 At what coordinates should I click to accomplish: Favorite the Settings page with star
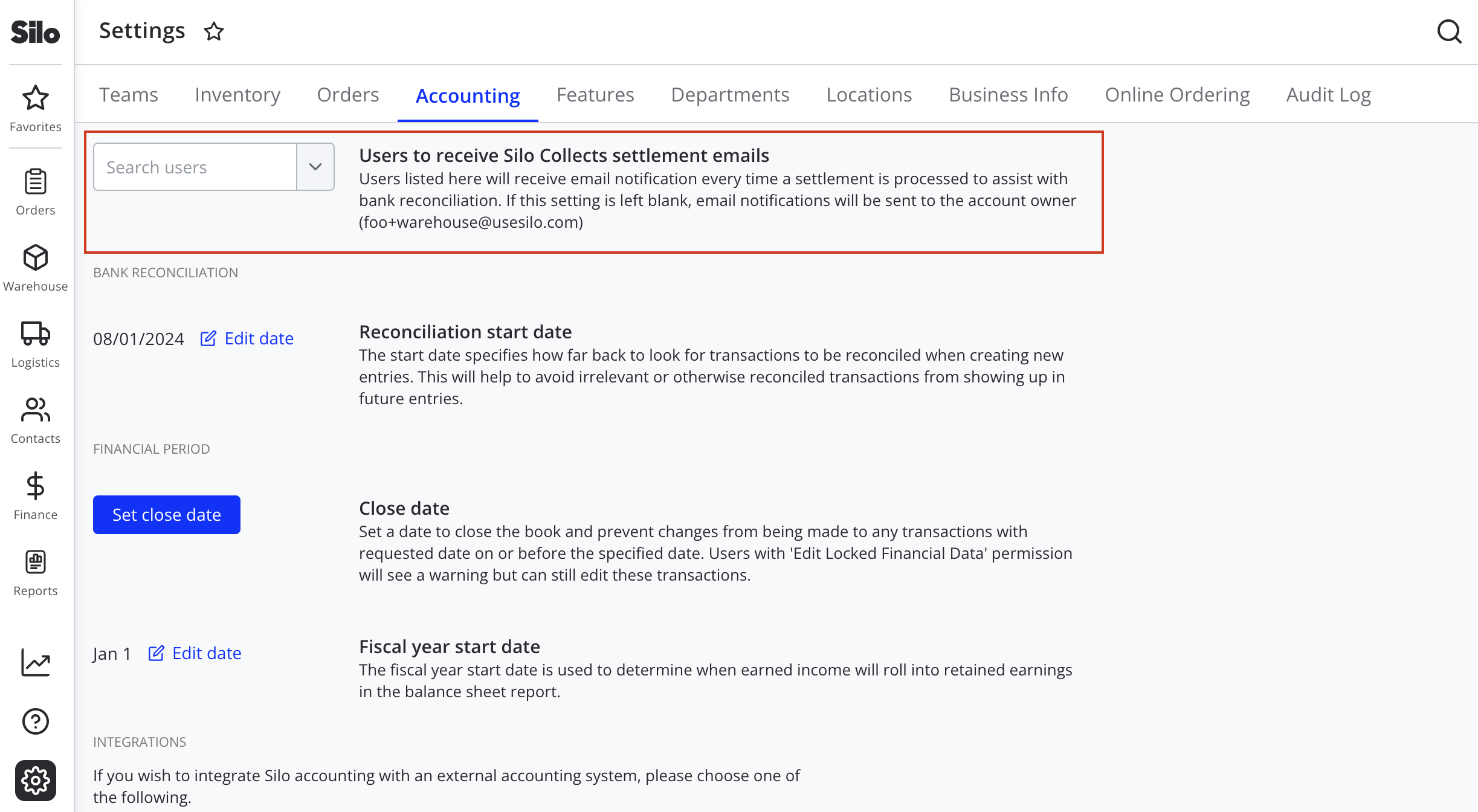214,31
